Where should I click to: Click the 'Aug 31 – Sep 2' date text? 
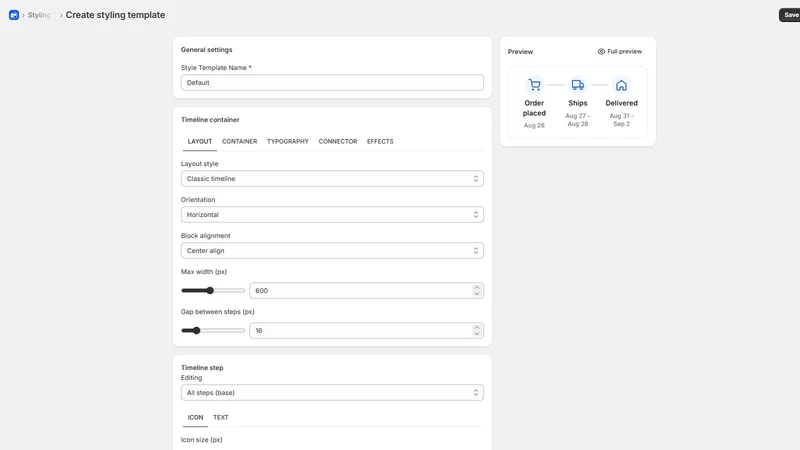point(621,120)
